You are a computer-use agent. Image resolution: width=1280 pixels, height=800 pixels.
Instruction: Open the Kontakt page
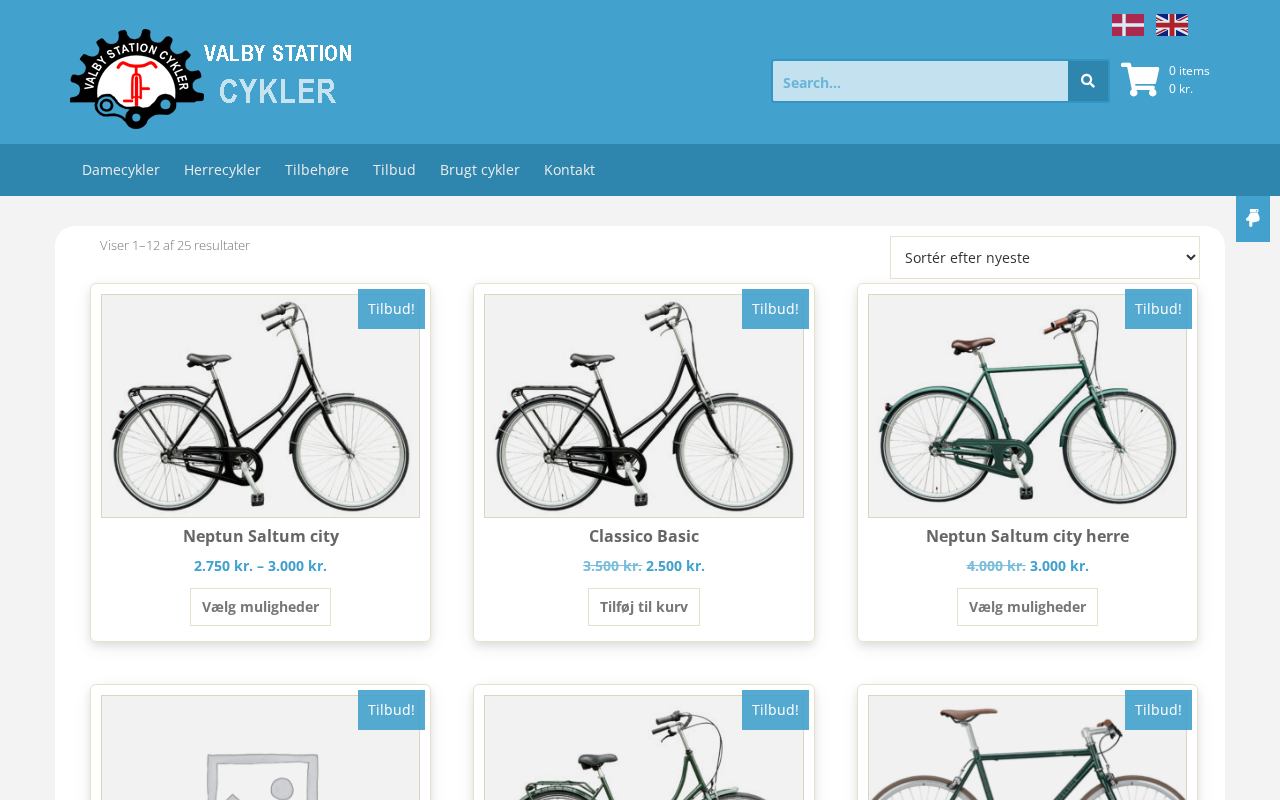[569, 170]
